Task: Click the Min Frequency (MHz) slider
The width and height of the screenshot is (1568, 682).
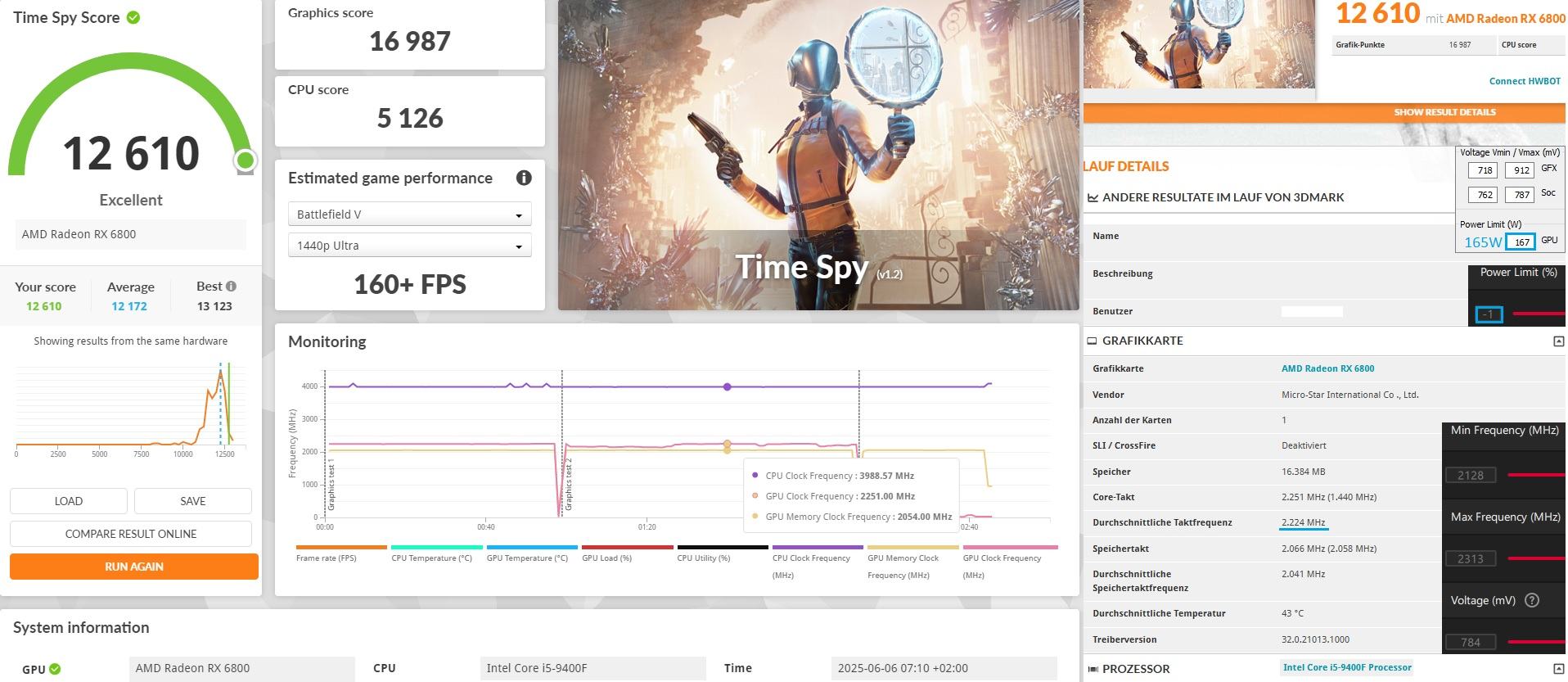Action: pyautogui.click(x=1536, y=475)
